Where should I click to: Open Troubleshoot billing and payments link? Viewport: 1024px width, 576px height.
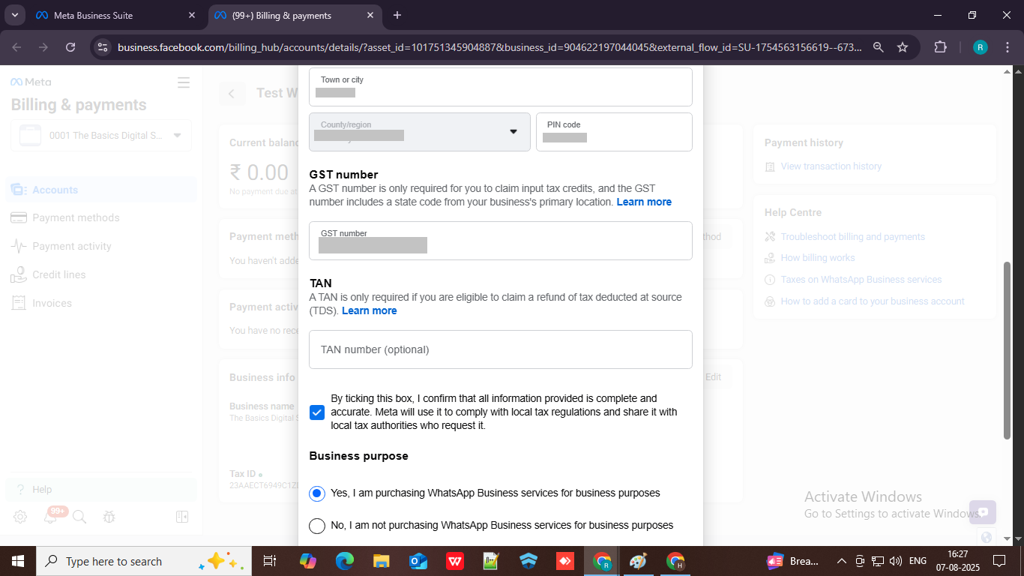[x=852, y=236]
